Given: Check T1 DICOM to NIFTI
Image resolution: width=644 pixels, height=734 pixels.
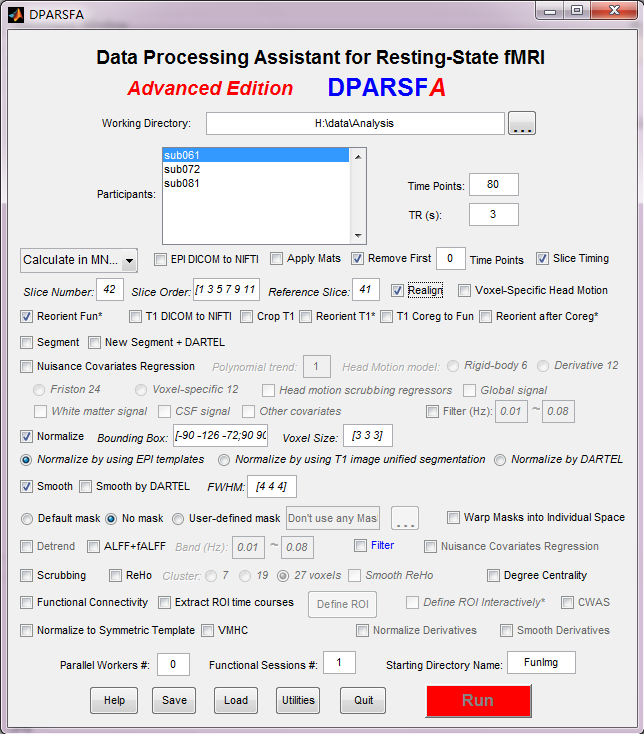Looking at the screenshot, I should click(135, 317).
